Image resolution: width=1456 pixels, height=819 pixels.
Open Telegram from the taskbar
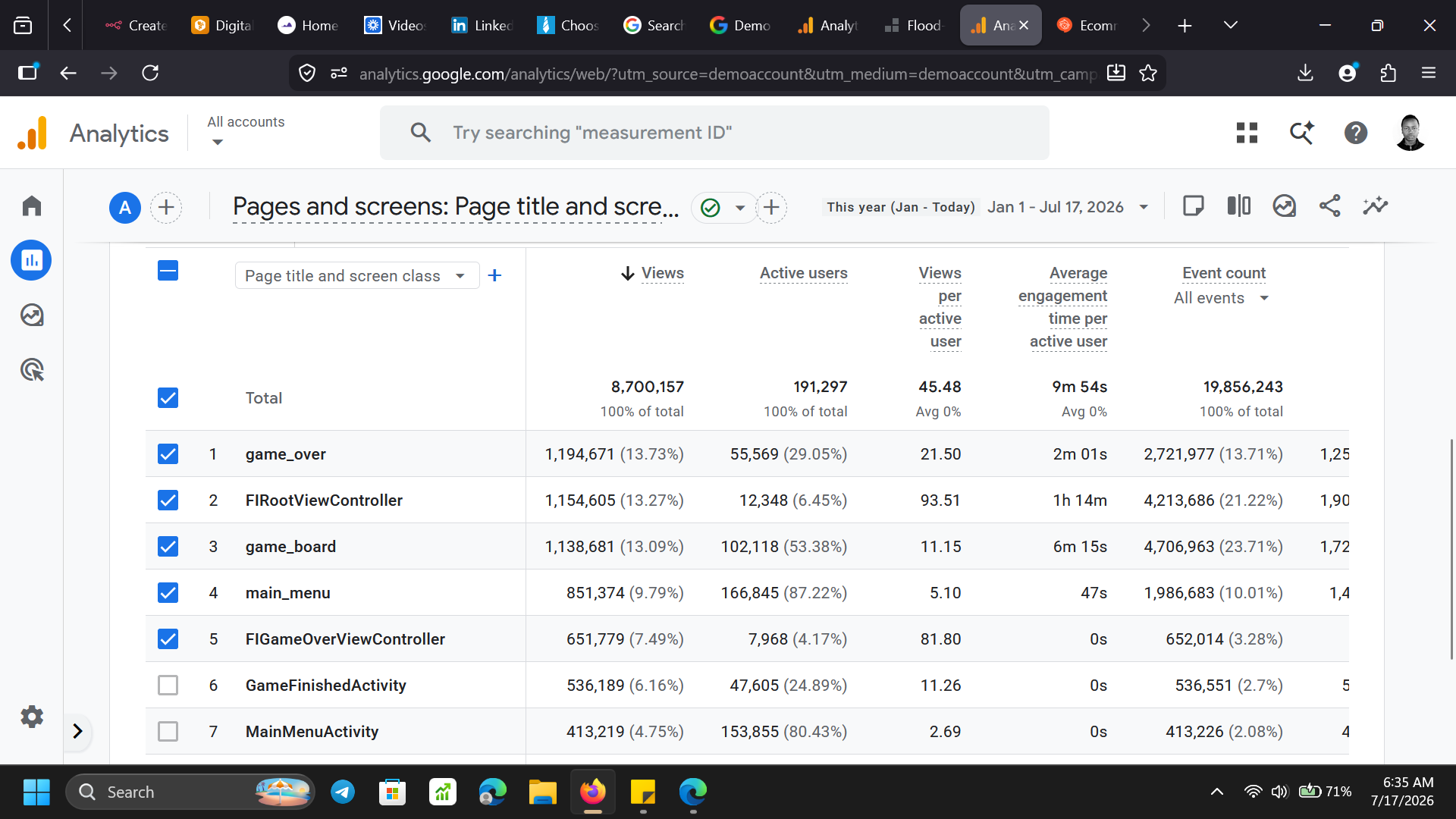tap(343, 792)
